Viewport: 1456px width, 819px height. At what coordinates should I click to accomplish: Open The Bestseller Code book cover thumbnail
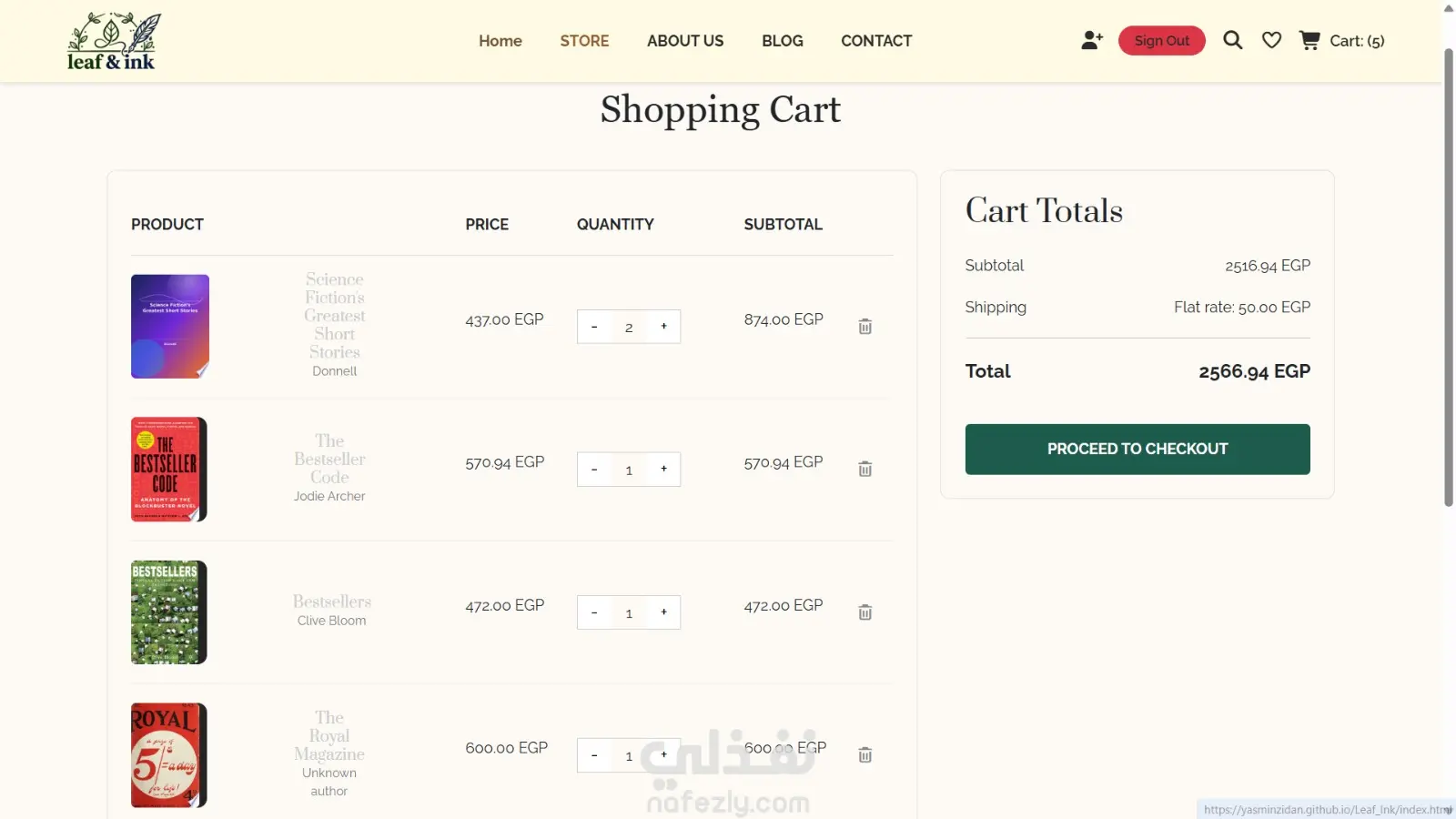tap(169, 470)
